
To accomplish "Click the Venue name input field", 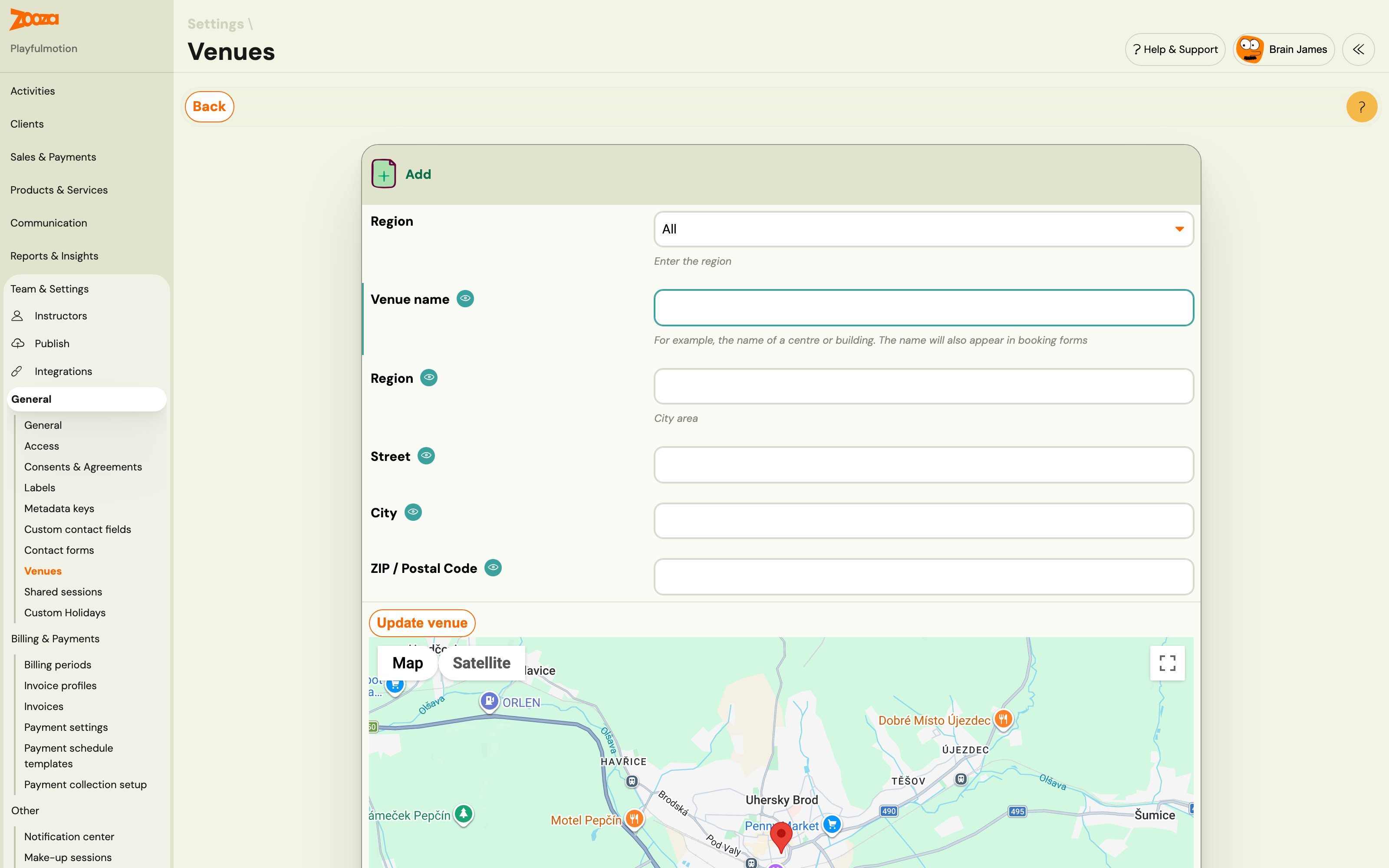I will [x=924, y=308].
